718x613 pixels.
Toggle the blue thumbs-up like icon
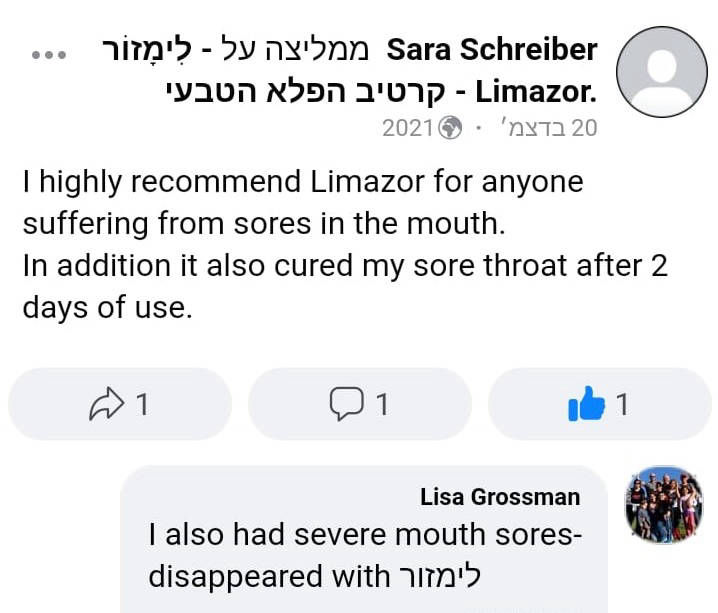click(586, 404)
